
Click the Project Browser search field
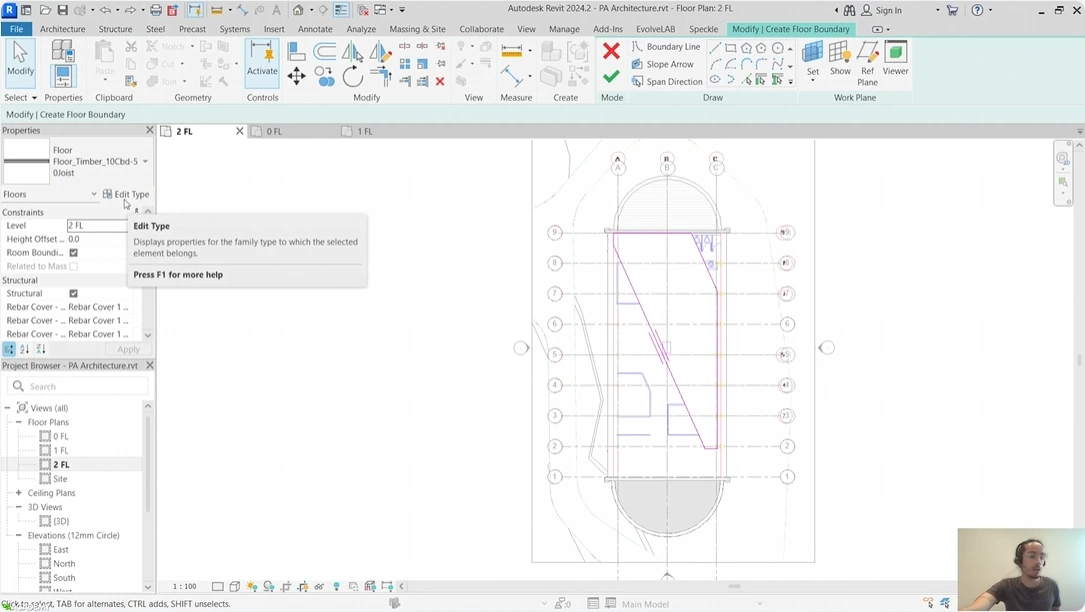[x=78, y=386]
